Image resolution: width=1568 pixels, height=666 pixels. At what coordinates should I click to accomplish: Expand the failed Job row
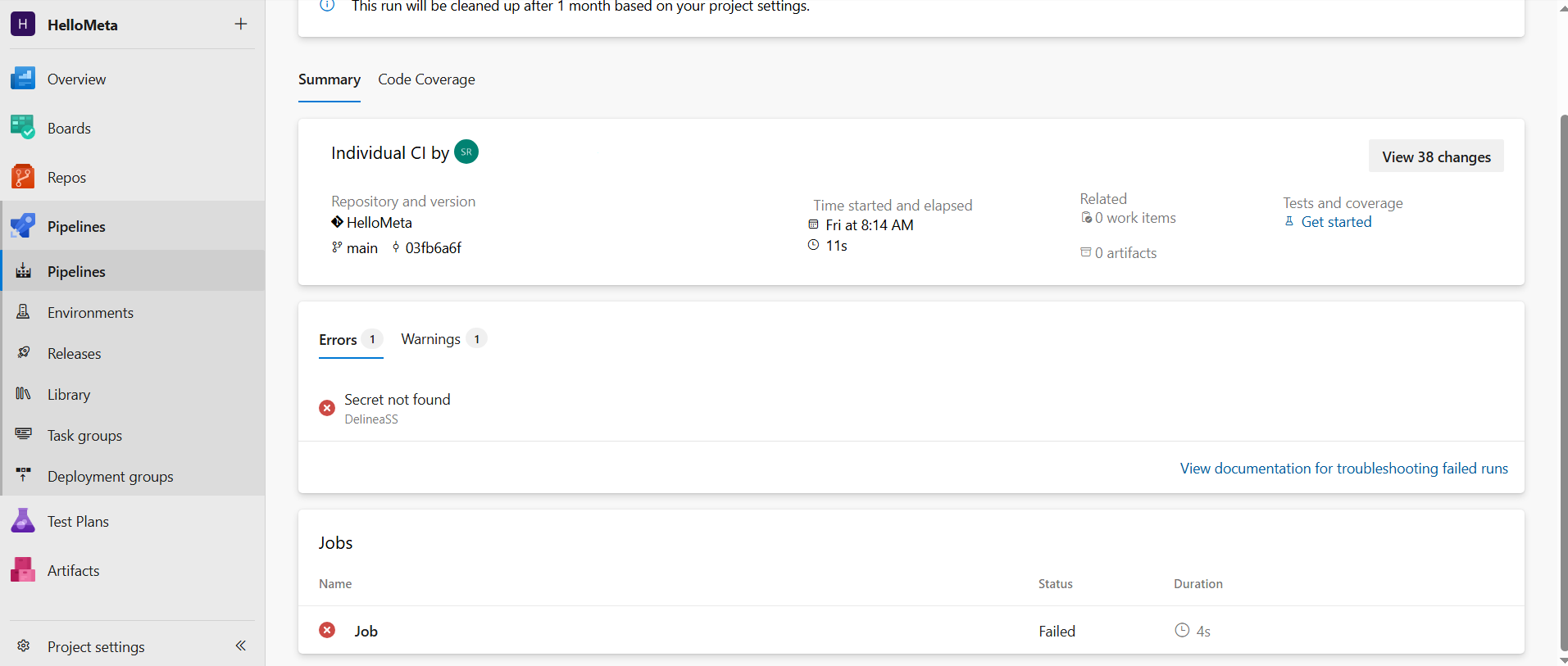coord(366,631)
